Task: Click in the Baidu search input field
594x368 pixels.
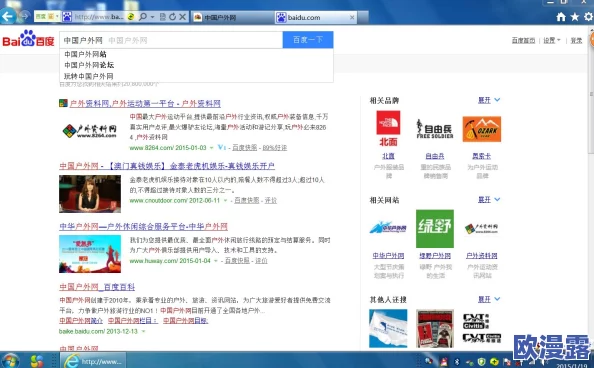Action: (x=171, y=40)
